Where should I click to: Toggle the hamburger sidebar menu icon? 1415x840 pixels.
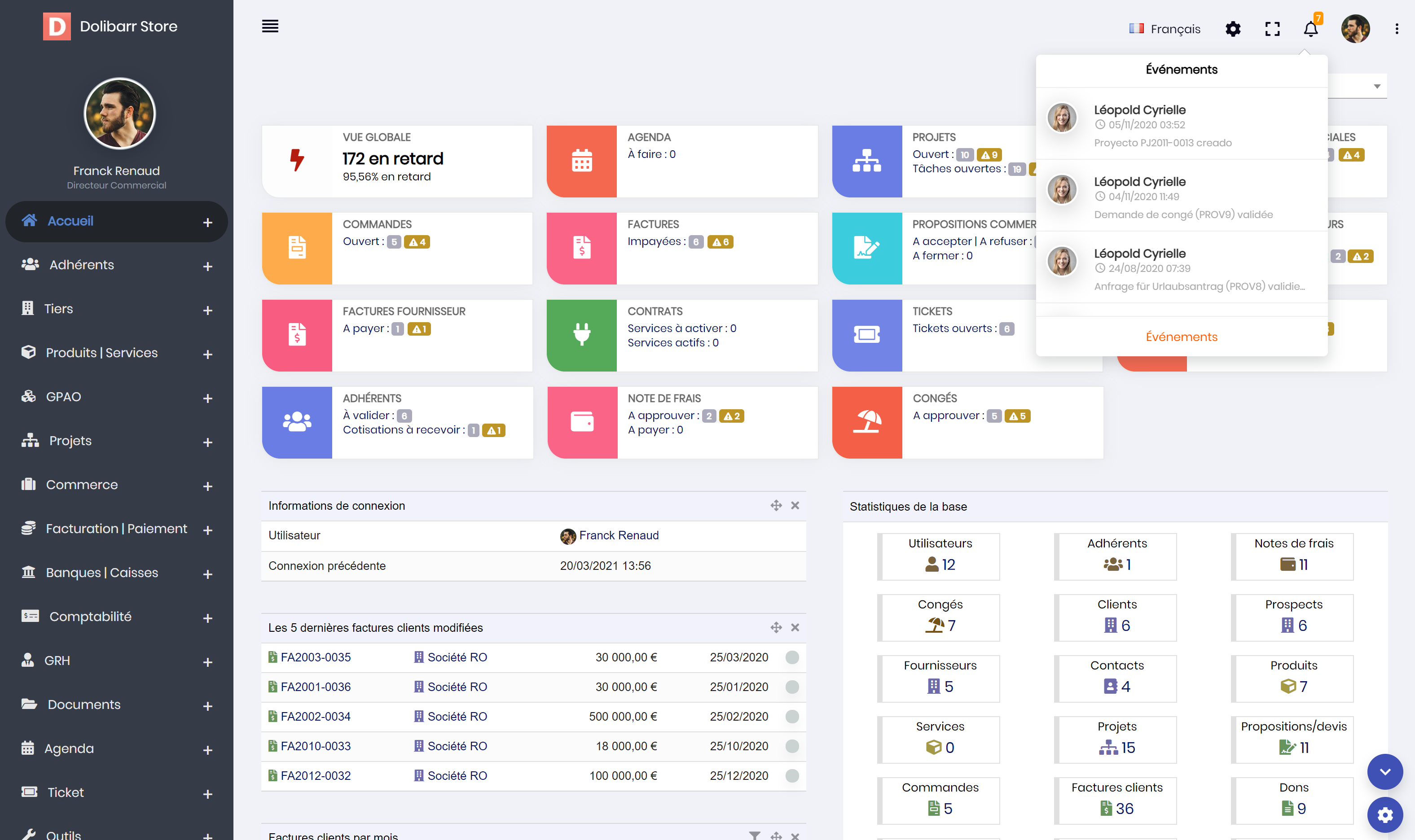270,26
